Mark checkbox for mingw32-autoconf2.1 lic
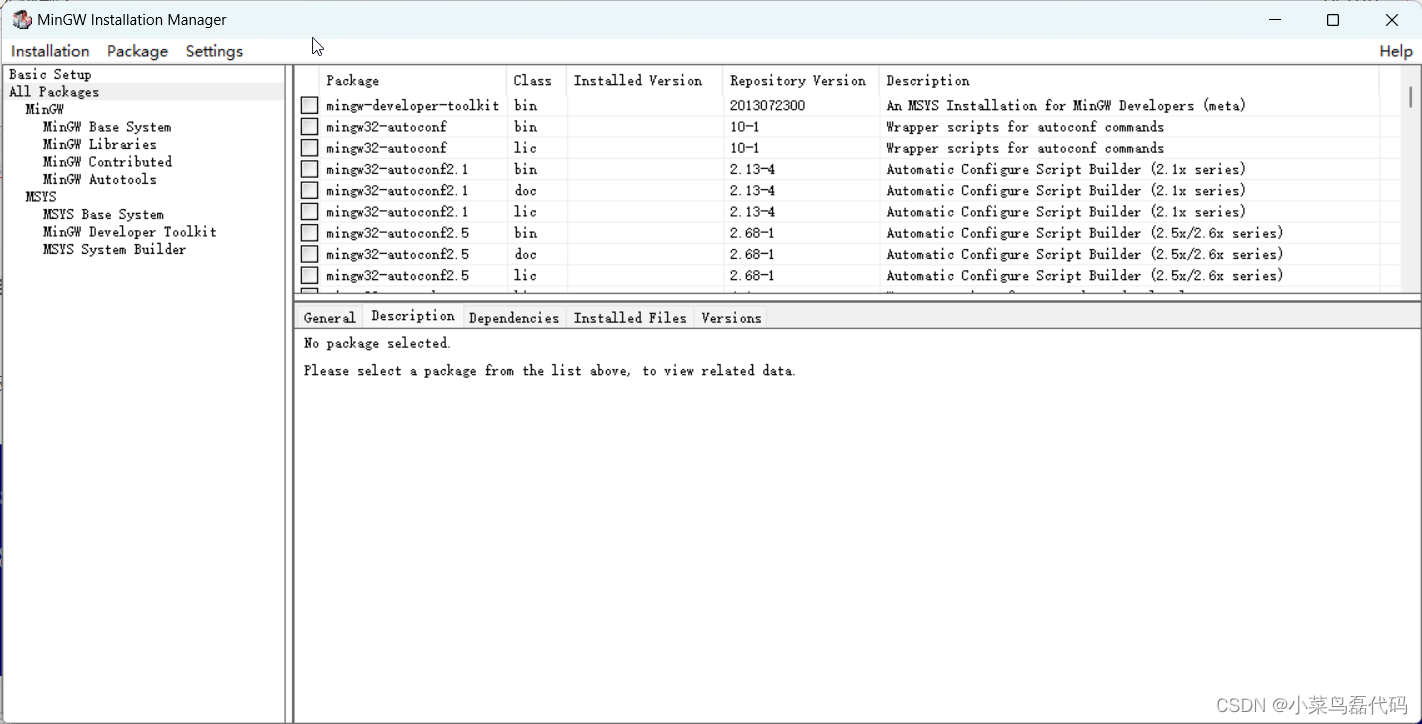Image resolution: width=1422 pixels, height=724 pixels. coord(309,212)
